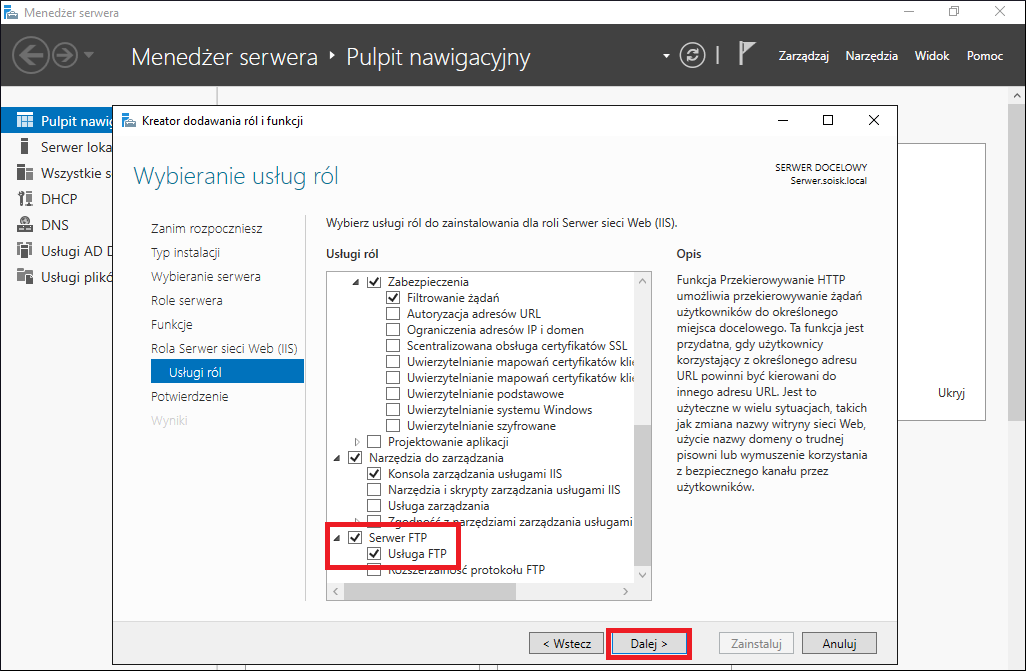
Task: Click the Usługi AD DS sidebar icon
Action: coord(25,250)
